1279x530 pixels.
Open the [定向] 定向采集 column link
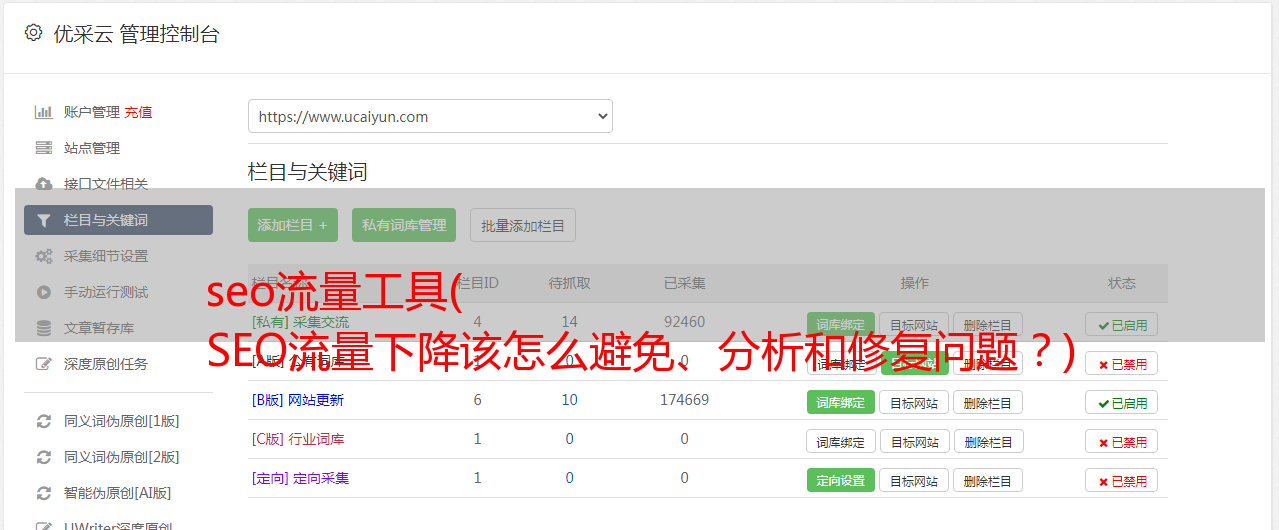coord(300,478)
